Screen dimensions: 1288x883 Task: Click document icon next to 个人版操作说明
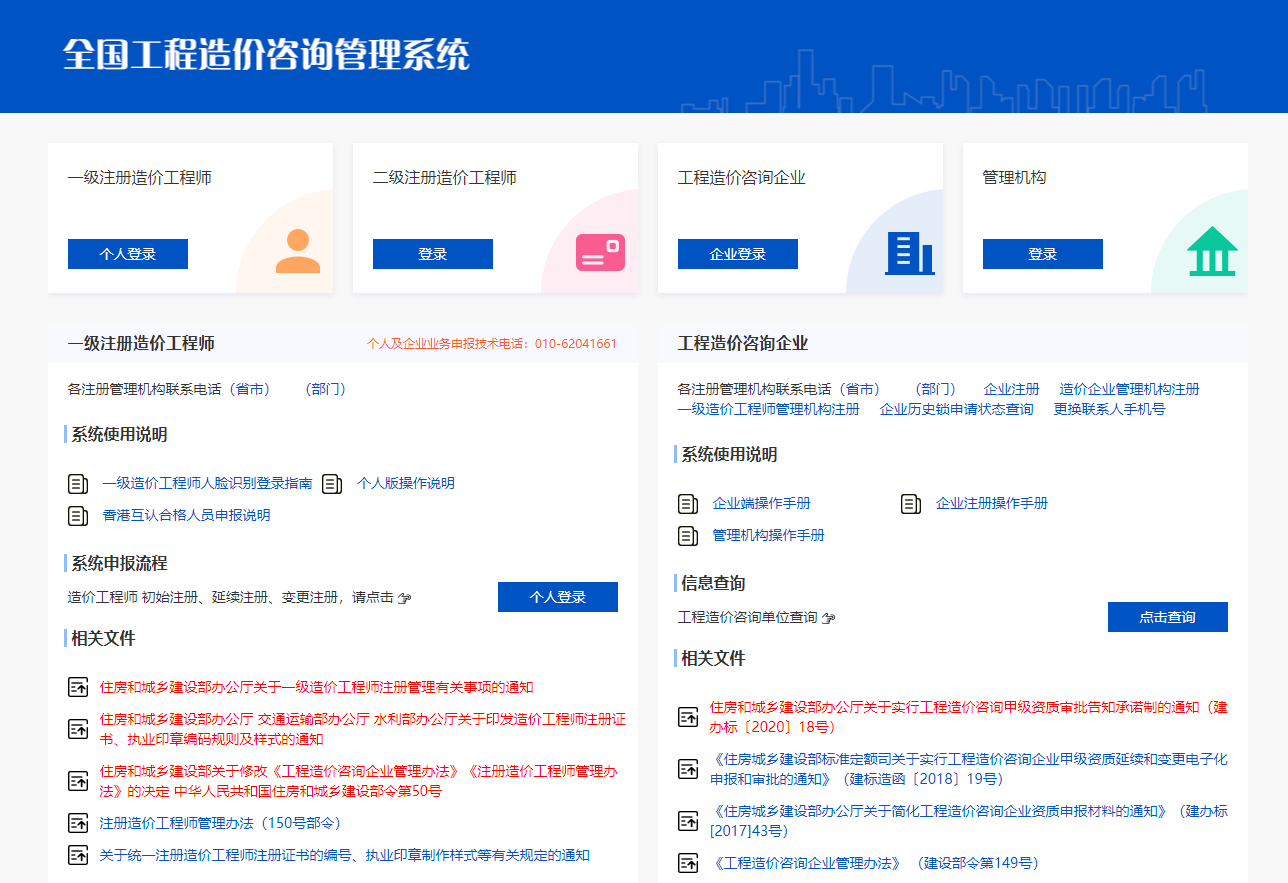[332, 484]
